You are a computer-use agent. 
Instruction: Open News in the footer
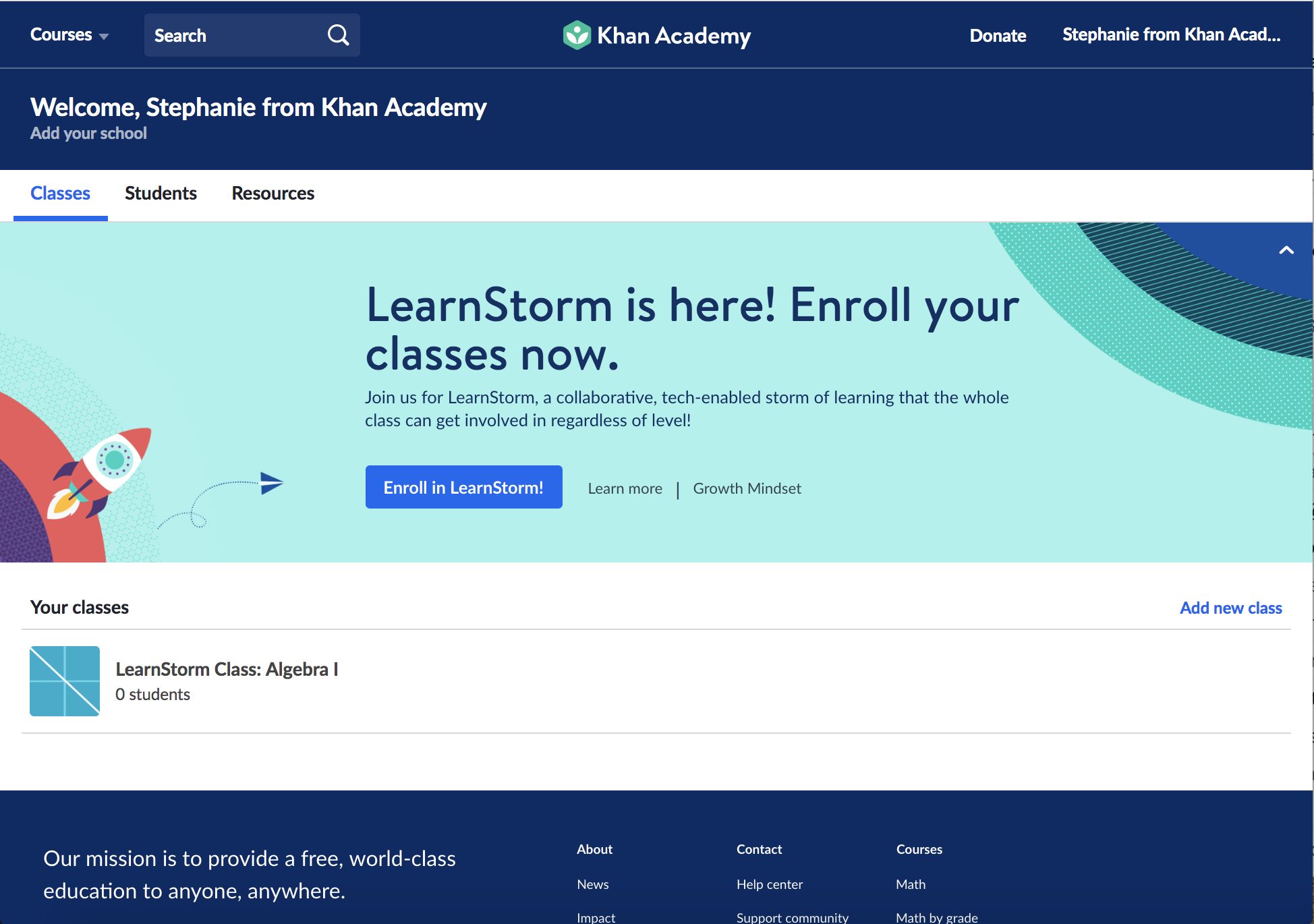pos(592,884)
